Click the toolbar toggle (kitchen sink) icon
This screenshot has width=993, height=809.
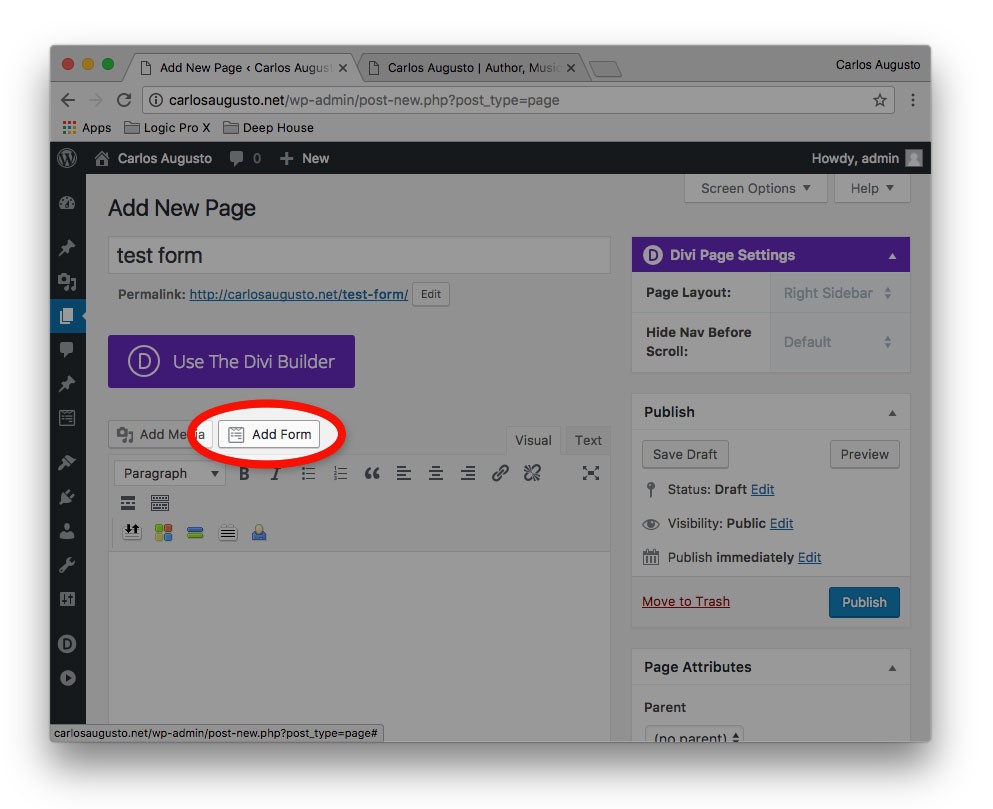(160, 503)
